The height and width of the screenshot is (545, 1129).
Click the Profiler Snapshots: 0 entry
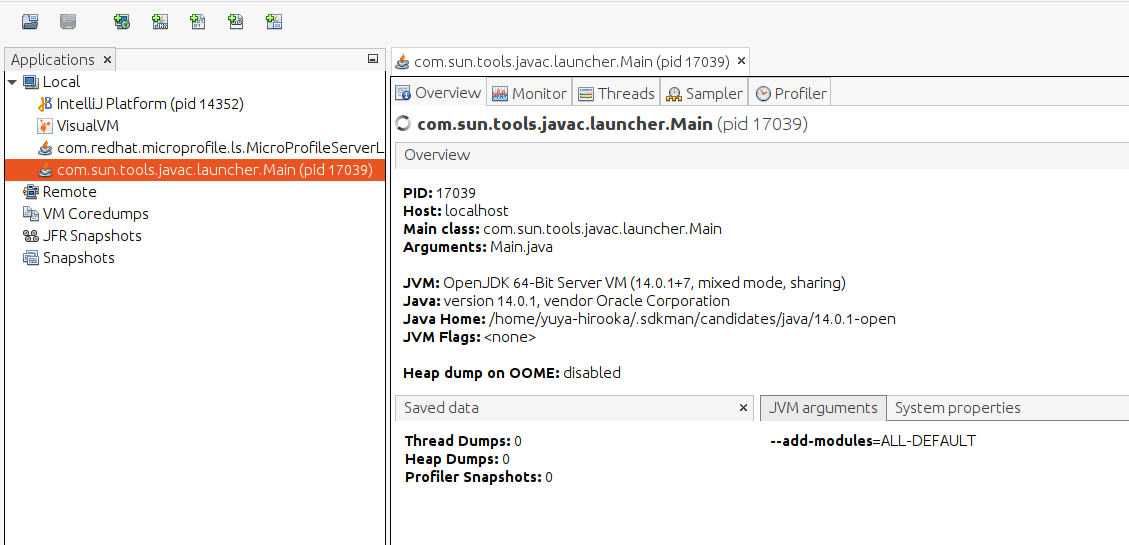479,477
